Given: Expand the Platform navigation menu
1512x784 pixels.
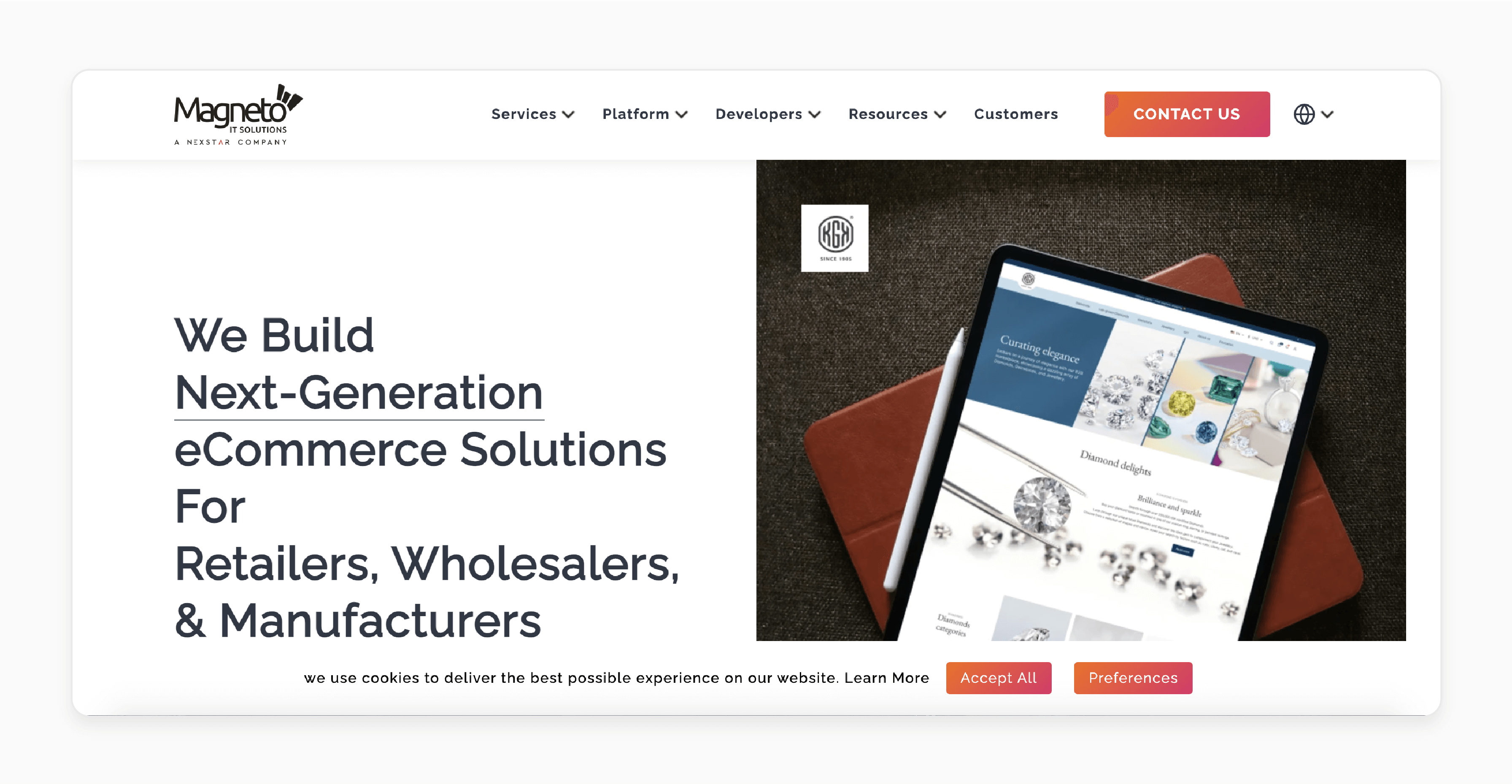Looking at the screenshot, I should pos(644,113).
